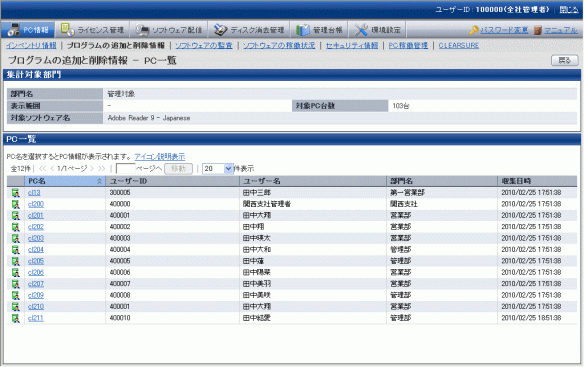Screen dimensions: 584x367
Task: Click the PC icon beside cl203
Action: click(15, 238)
